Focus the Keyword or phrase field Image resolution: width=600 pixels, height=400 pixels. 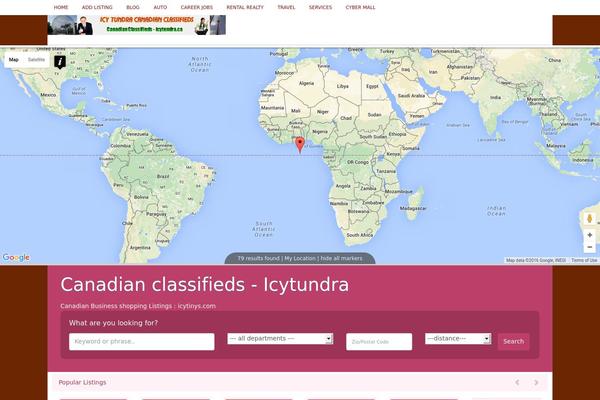[142, 341]
